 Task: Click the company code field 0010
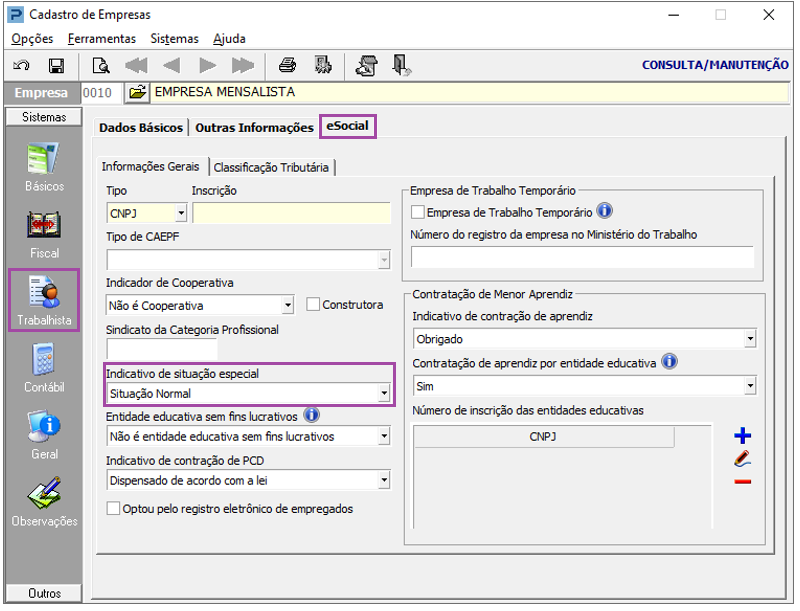point(101,93)
